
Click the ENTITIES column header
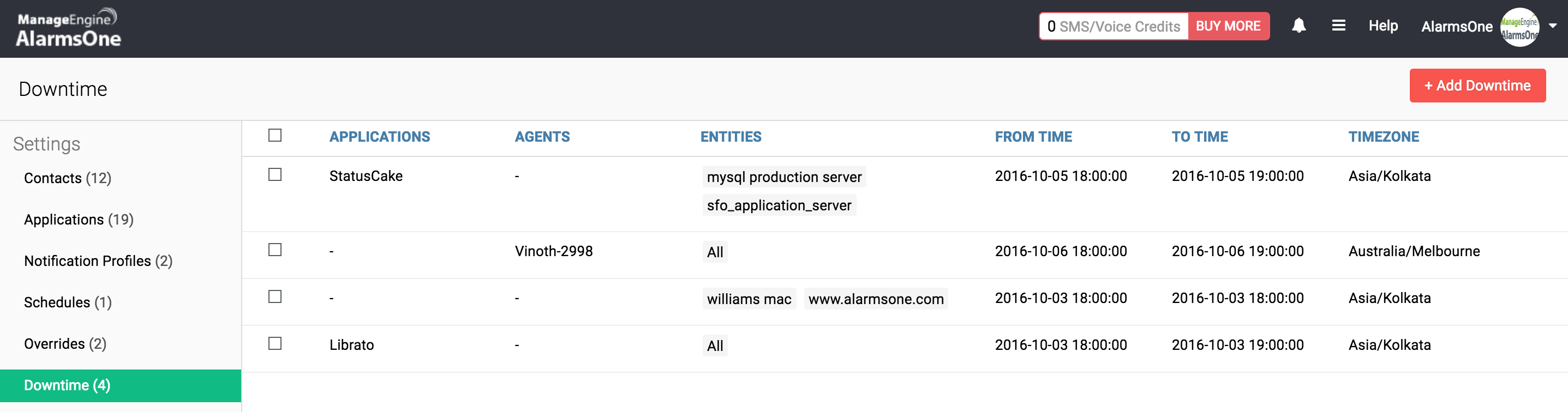(x=731, y=137)
